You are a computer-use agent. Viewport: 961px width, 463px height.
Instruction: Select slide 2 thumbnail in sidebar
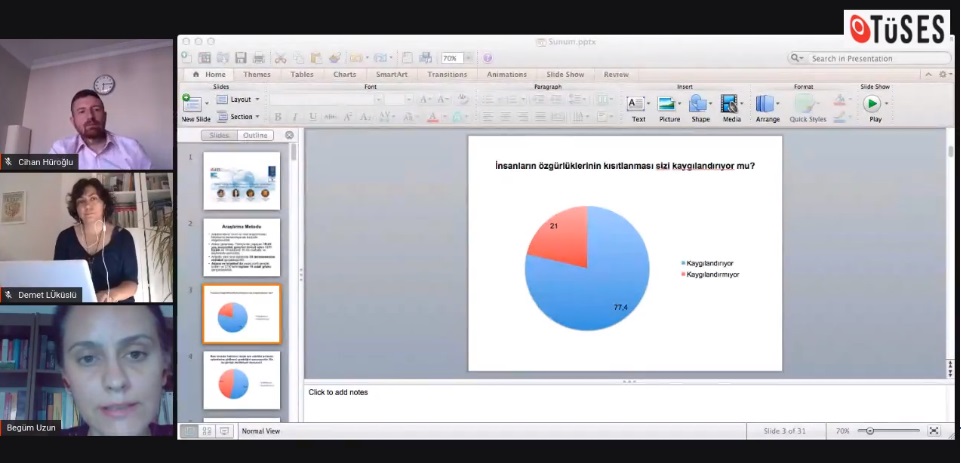[241, 247]
